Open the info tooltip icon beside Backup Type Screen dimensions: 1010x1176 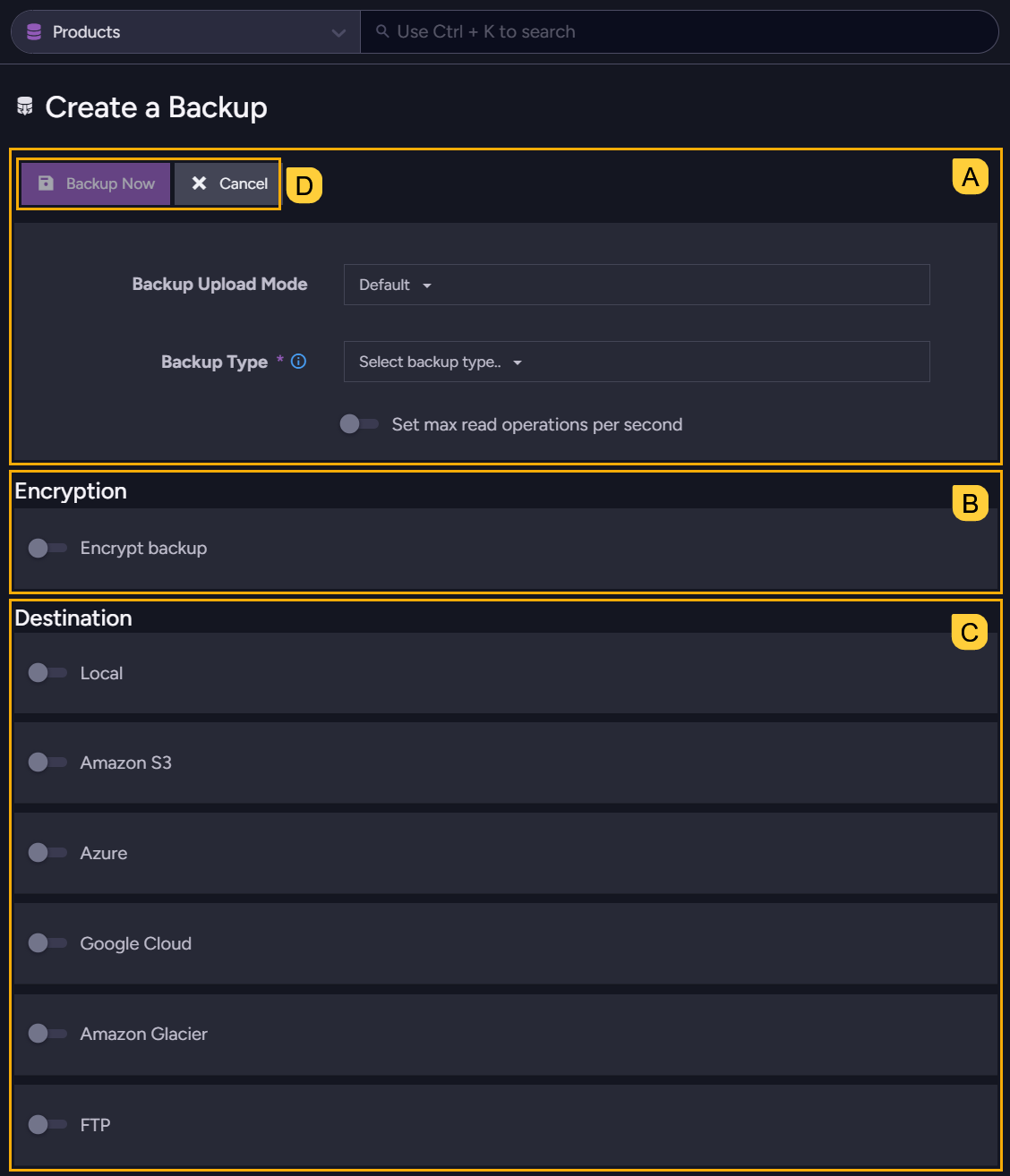(298, 361)
